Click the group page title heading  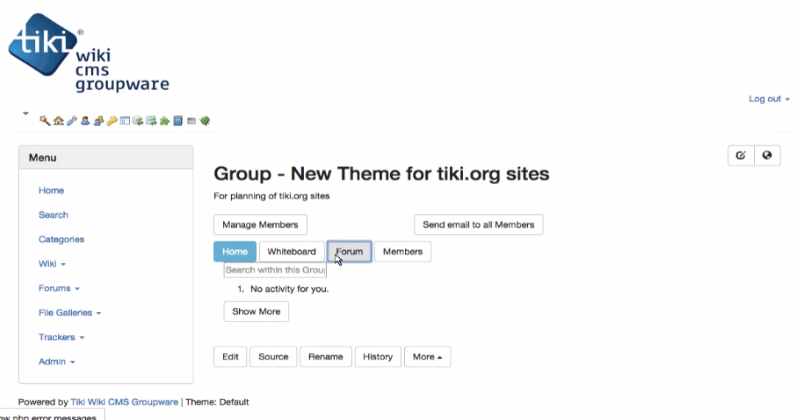382,174
